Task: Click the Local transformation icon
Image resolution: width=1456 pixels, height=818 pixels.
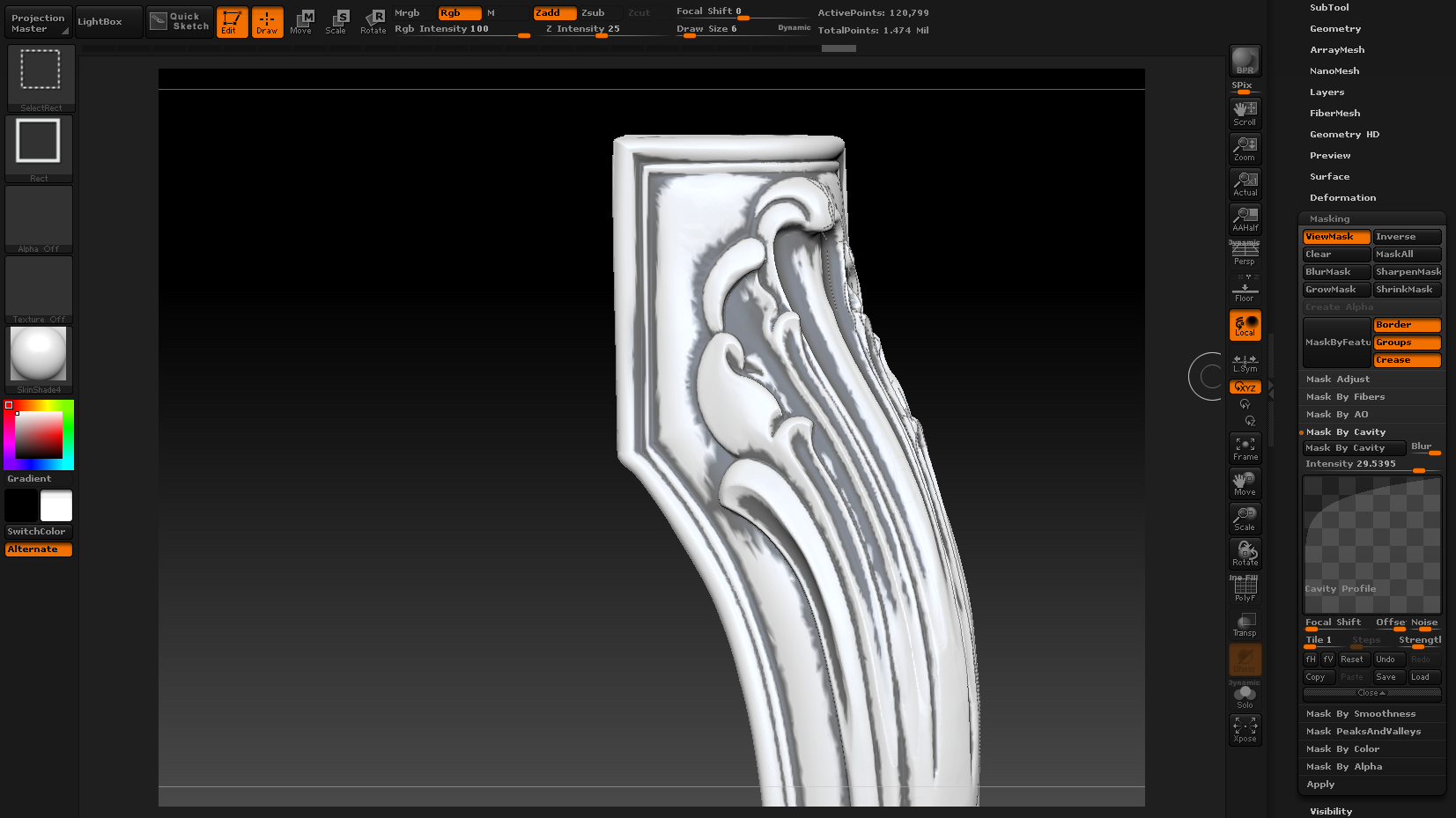Action: coord(1245,324)
